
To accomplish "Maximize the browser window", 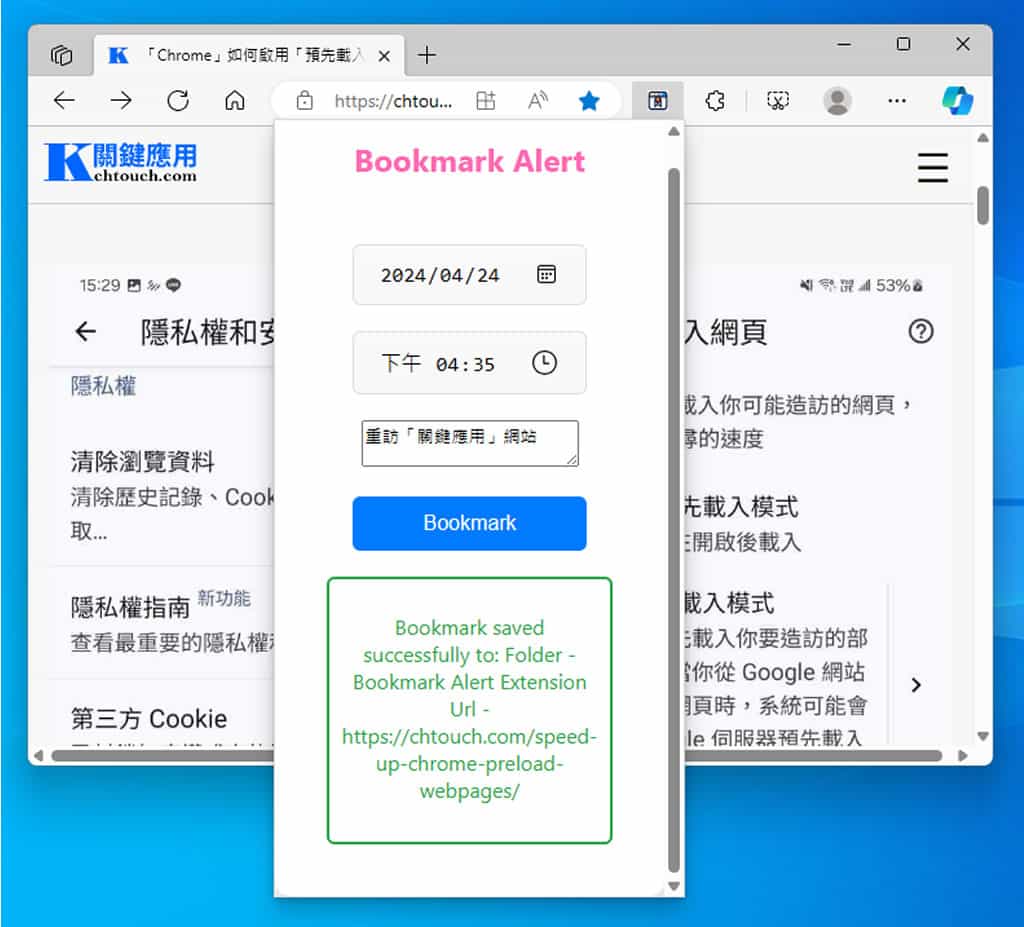I will 903,44.
